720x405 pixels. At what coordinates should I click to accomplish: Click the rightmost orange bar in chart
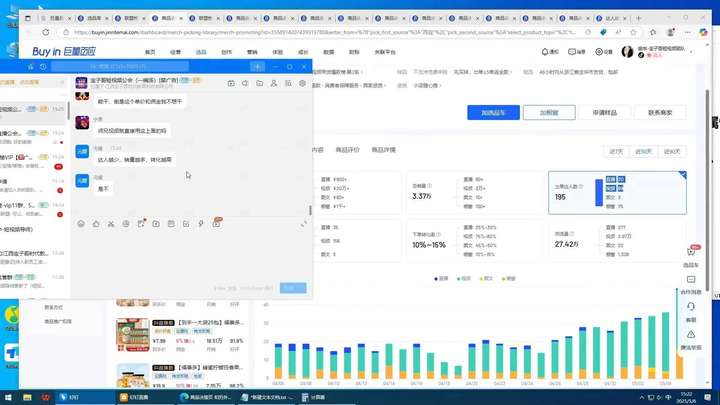[x=680, y=366]
